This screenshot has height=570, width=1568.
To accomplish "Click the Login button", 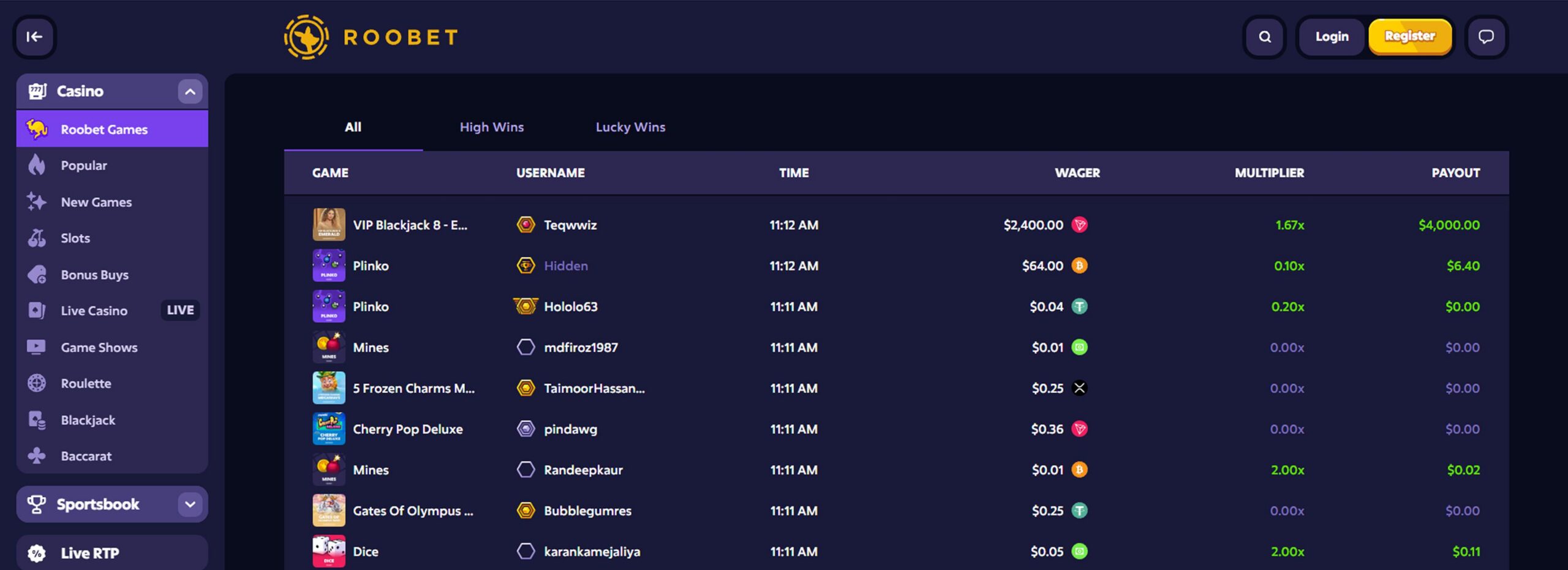I will point(1332,37).
